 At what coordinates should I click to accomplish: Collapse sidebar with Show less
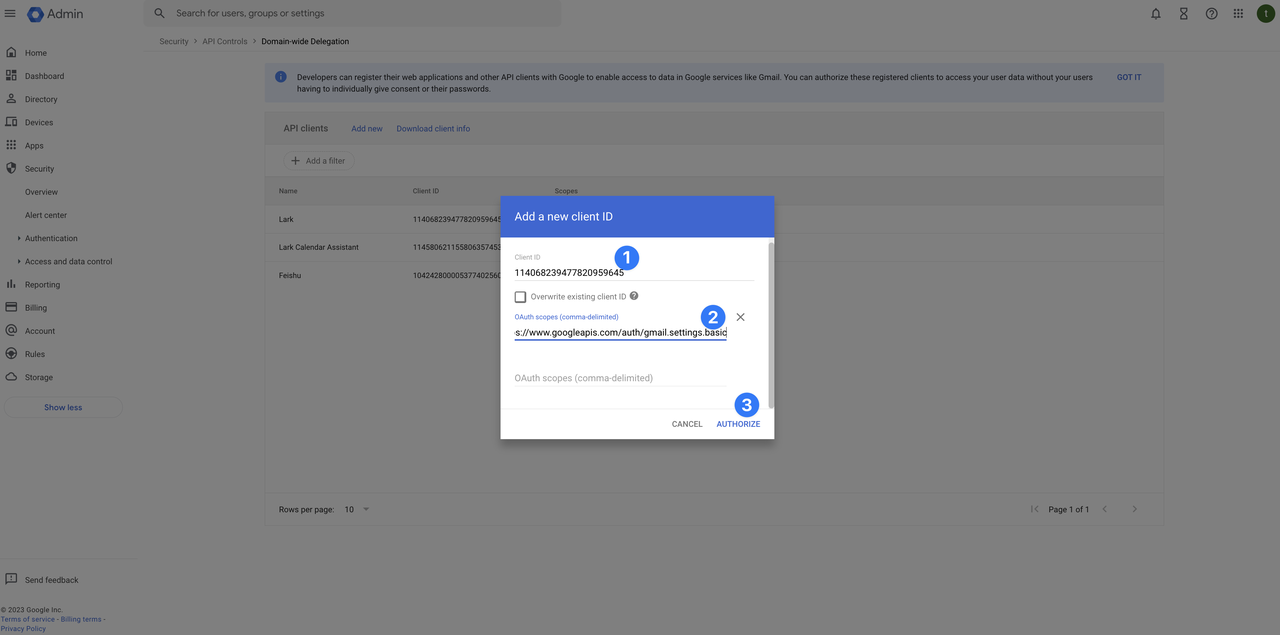coord(63,407)
